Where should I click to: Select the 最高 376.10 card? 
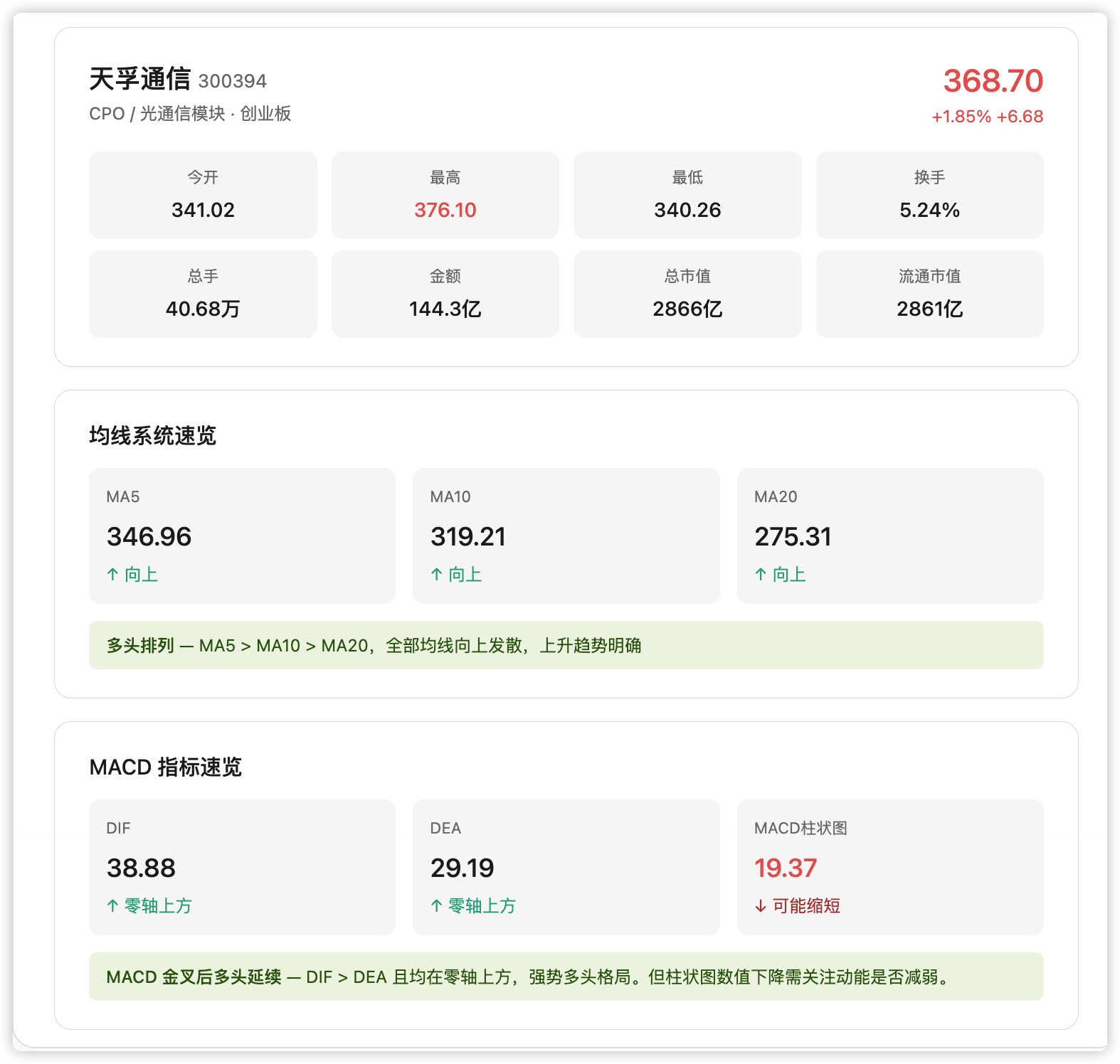pos(445,195)
